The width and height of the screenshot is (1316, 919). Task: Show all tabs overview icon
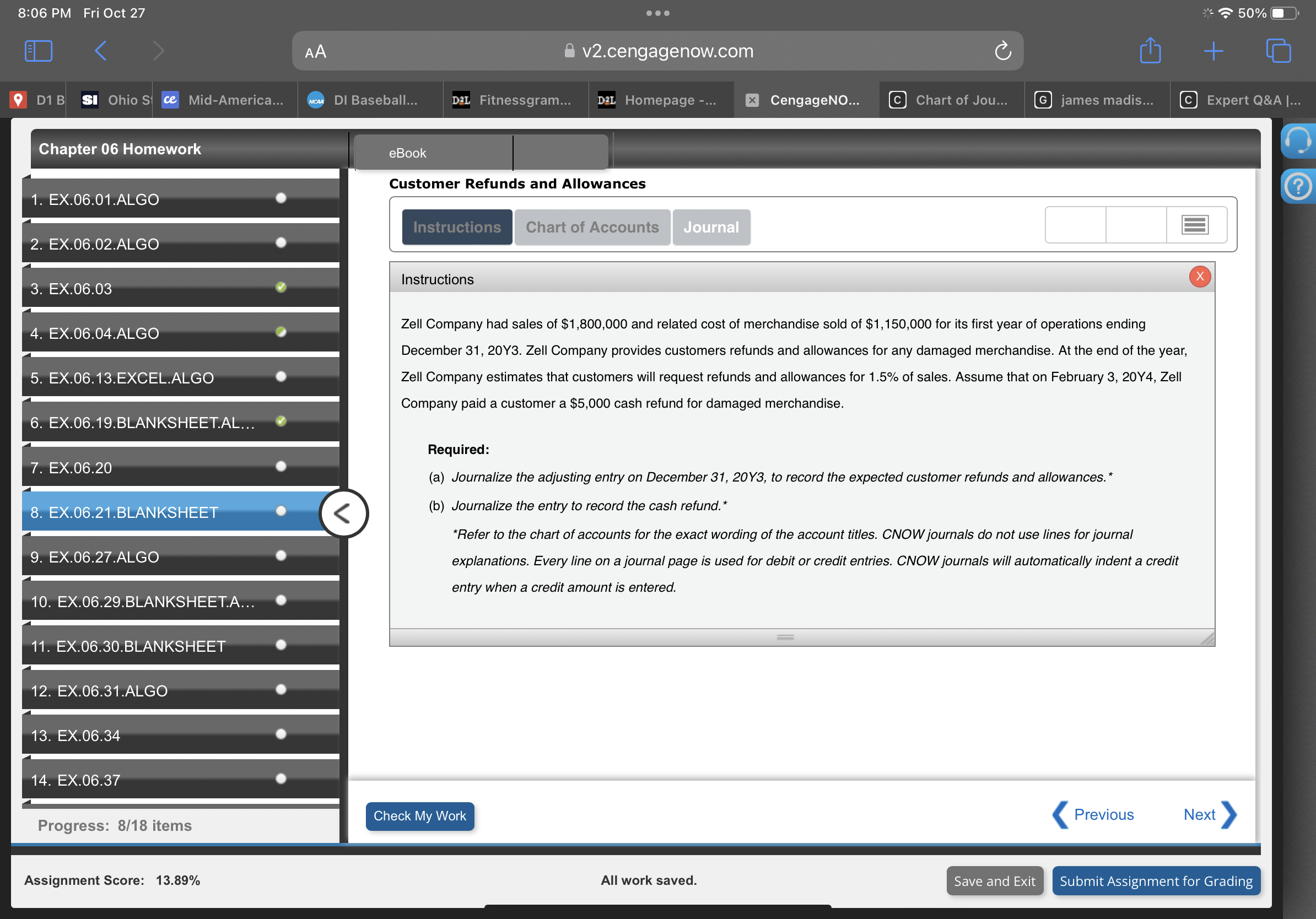[x=1277, y=51]
